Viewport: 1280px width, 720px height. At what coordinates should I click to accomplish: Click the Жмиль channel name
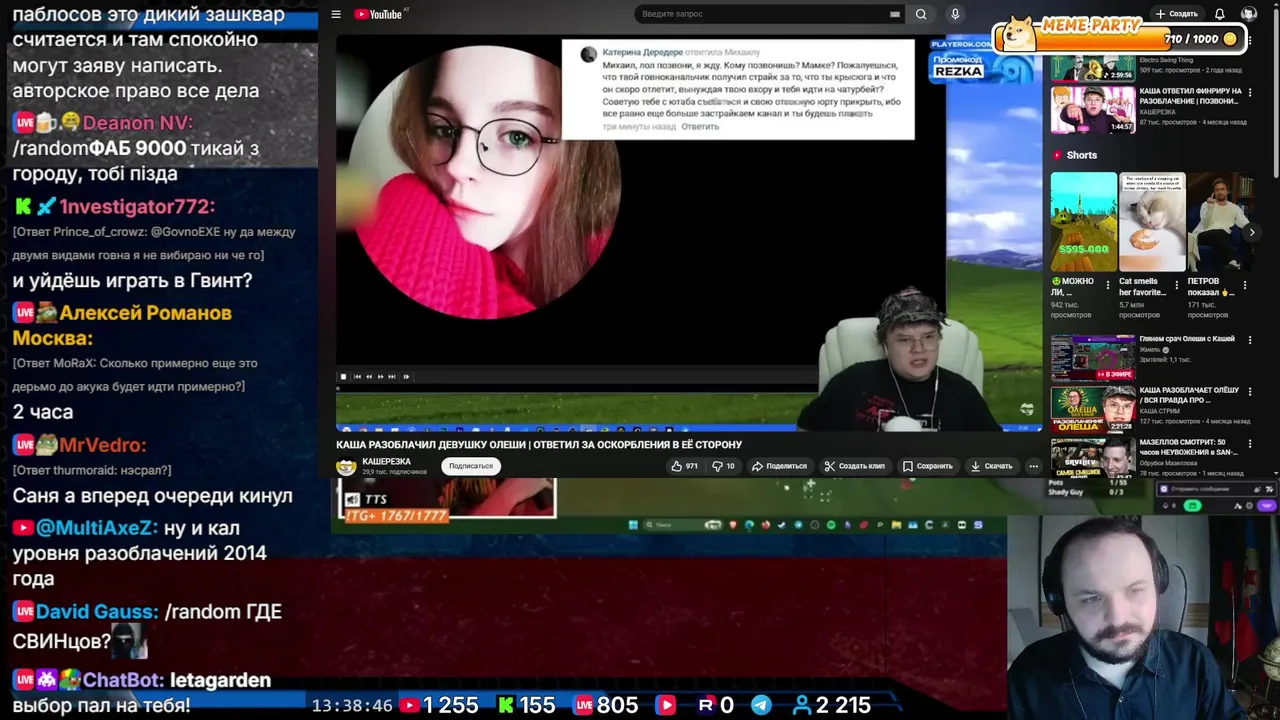pos(1150,350)
